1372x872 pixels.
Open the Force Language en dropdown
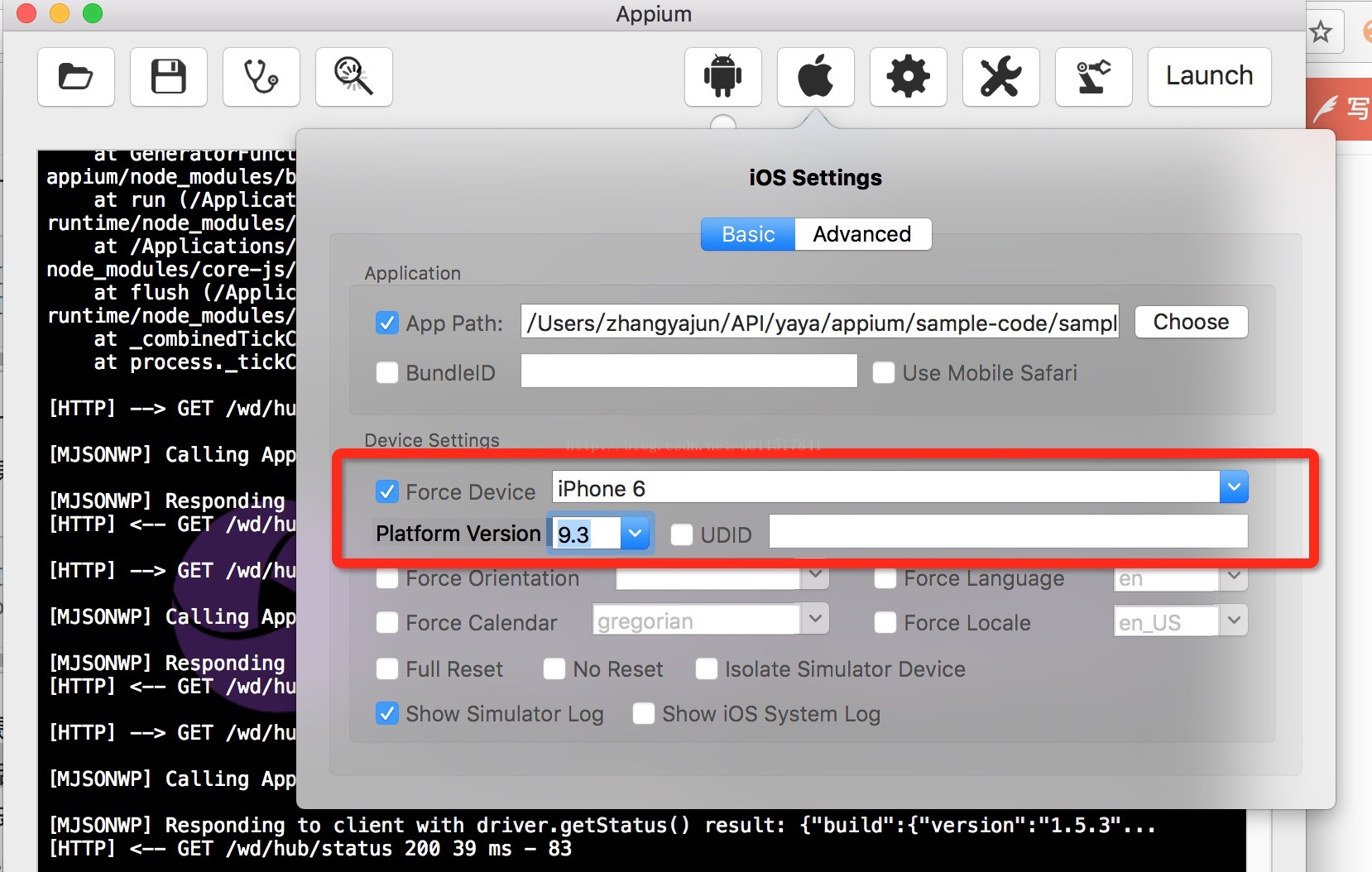1234,576
